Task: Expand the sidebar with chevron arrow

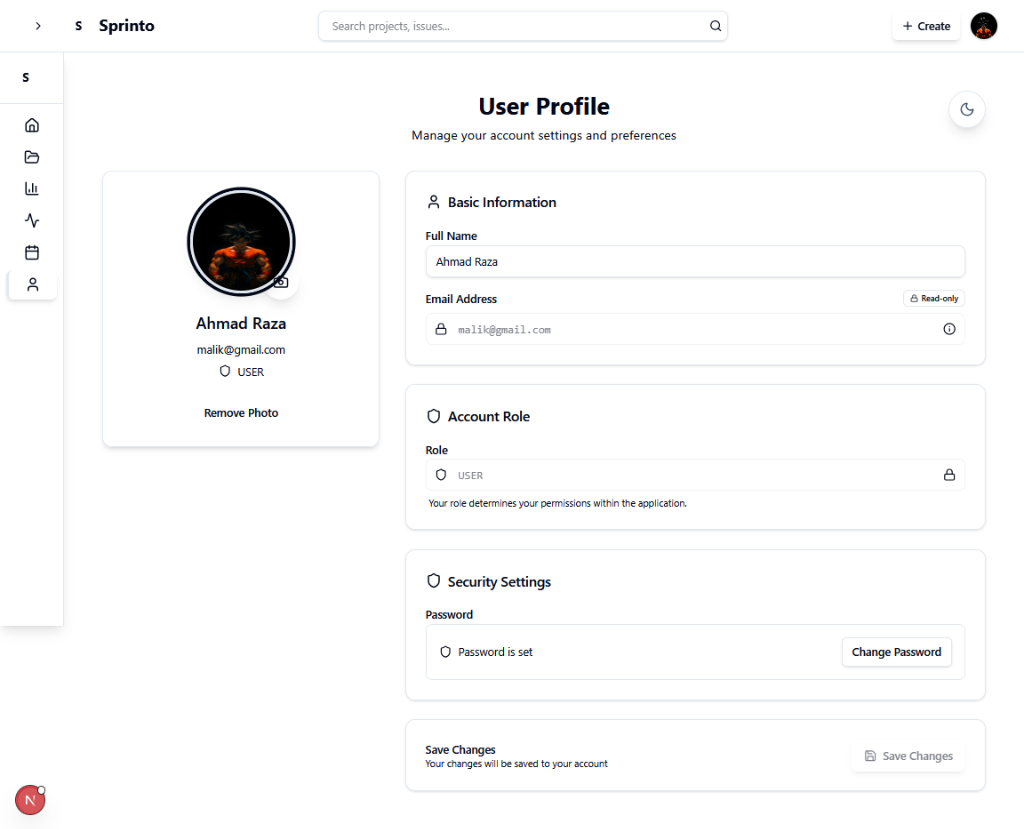Action: tap(38, 26)
